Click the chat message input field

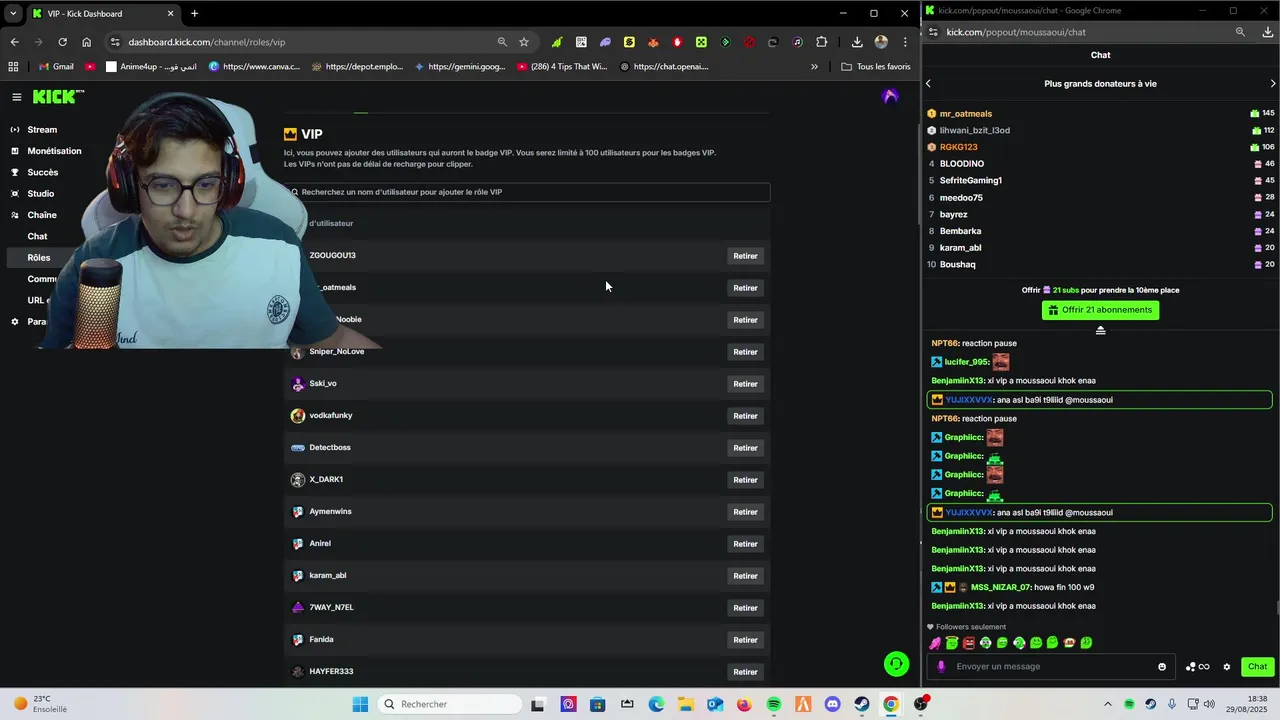tap(1053, 667)
